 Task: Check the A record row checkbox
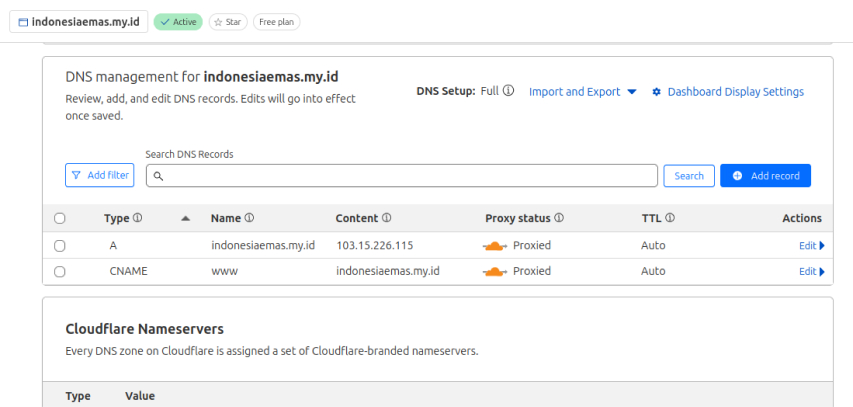point(60,246)
